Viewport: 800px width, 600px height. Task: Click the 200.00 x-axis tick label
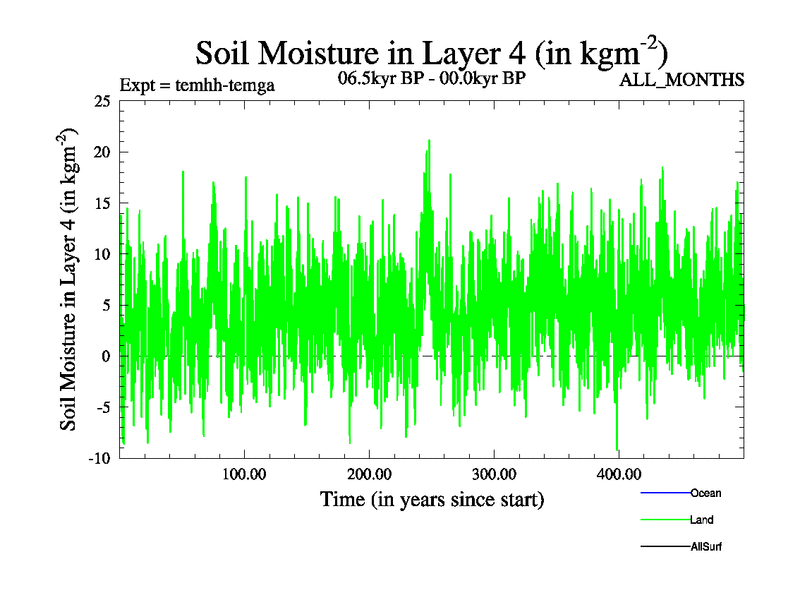[369, 474]
